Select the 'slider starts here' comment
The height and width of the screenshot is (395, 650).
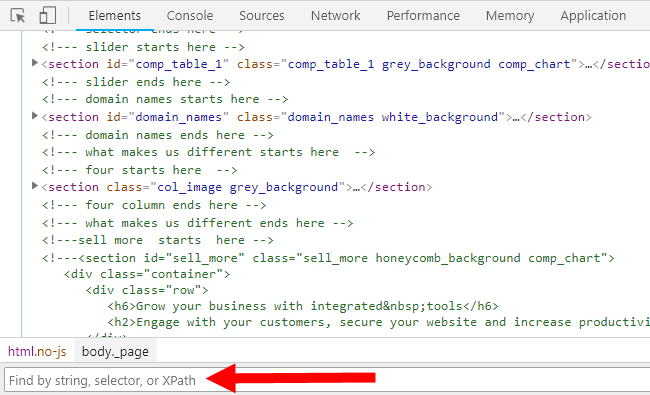click(143, 47)
